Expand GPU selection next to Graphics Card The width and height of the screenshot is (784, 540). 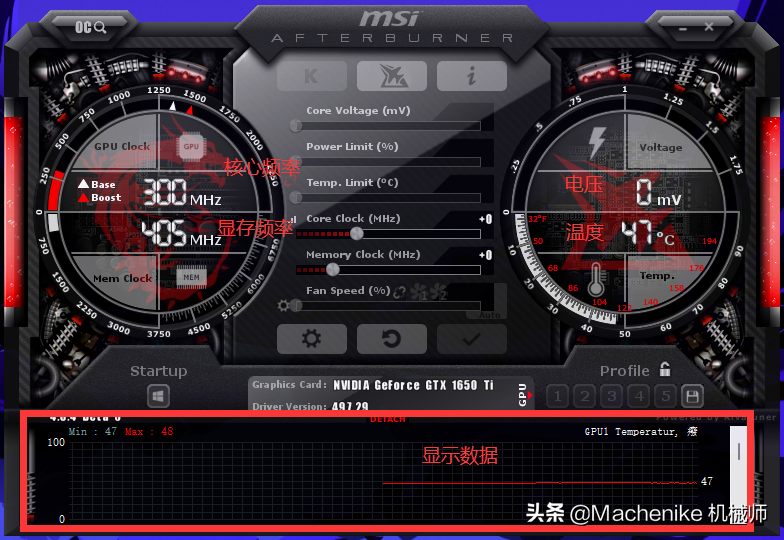[x=521, y=395]
